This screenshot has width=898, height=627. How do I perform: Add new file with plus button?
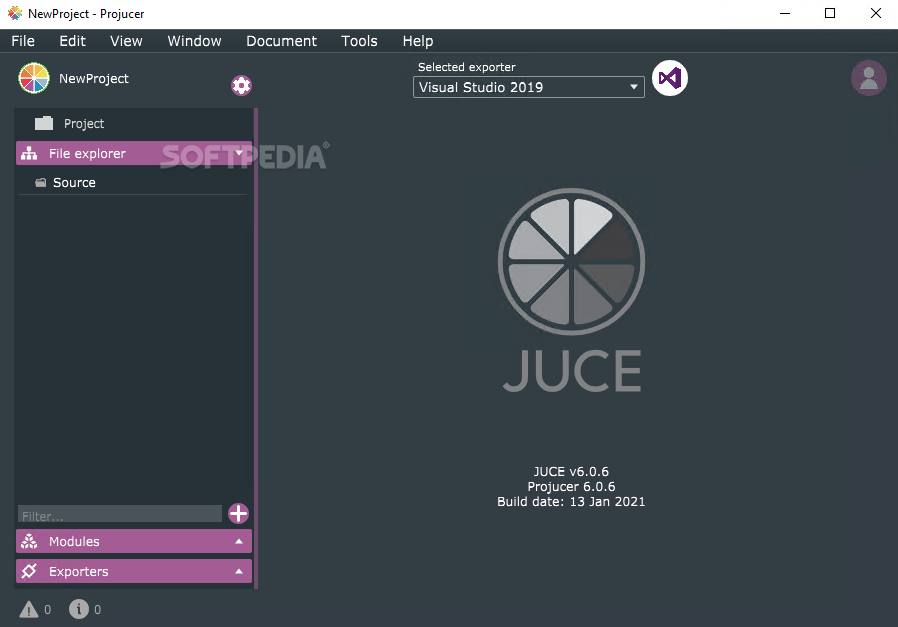[238, 514]
